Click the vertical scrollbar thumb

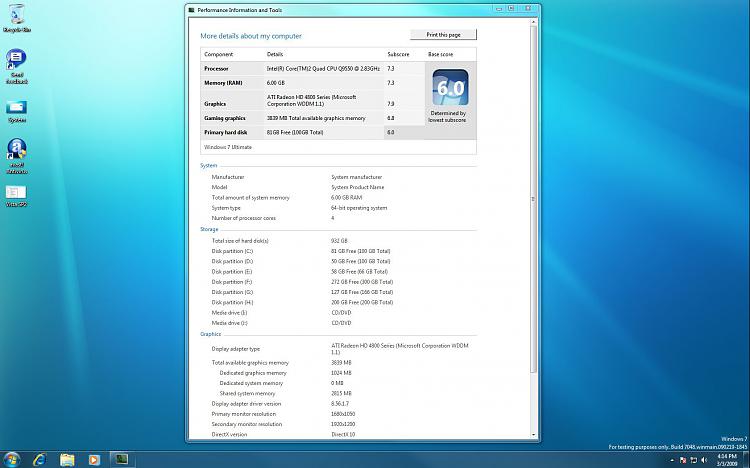534,199
